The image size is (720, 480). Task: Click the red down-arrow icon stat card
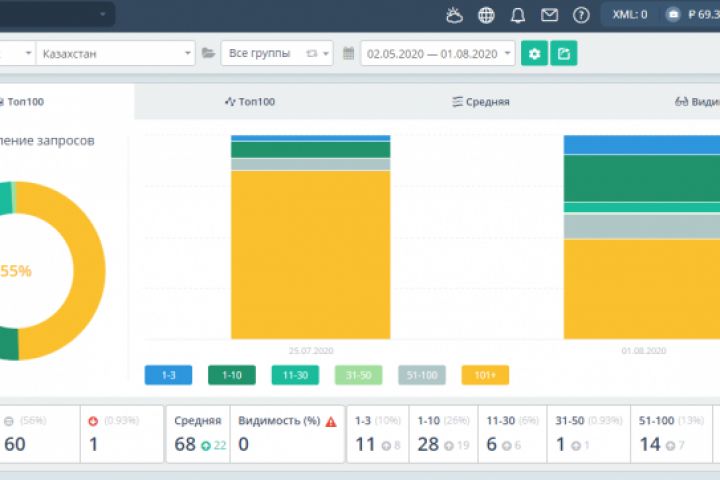[x=122, y=434]
